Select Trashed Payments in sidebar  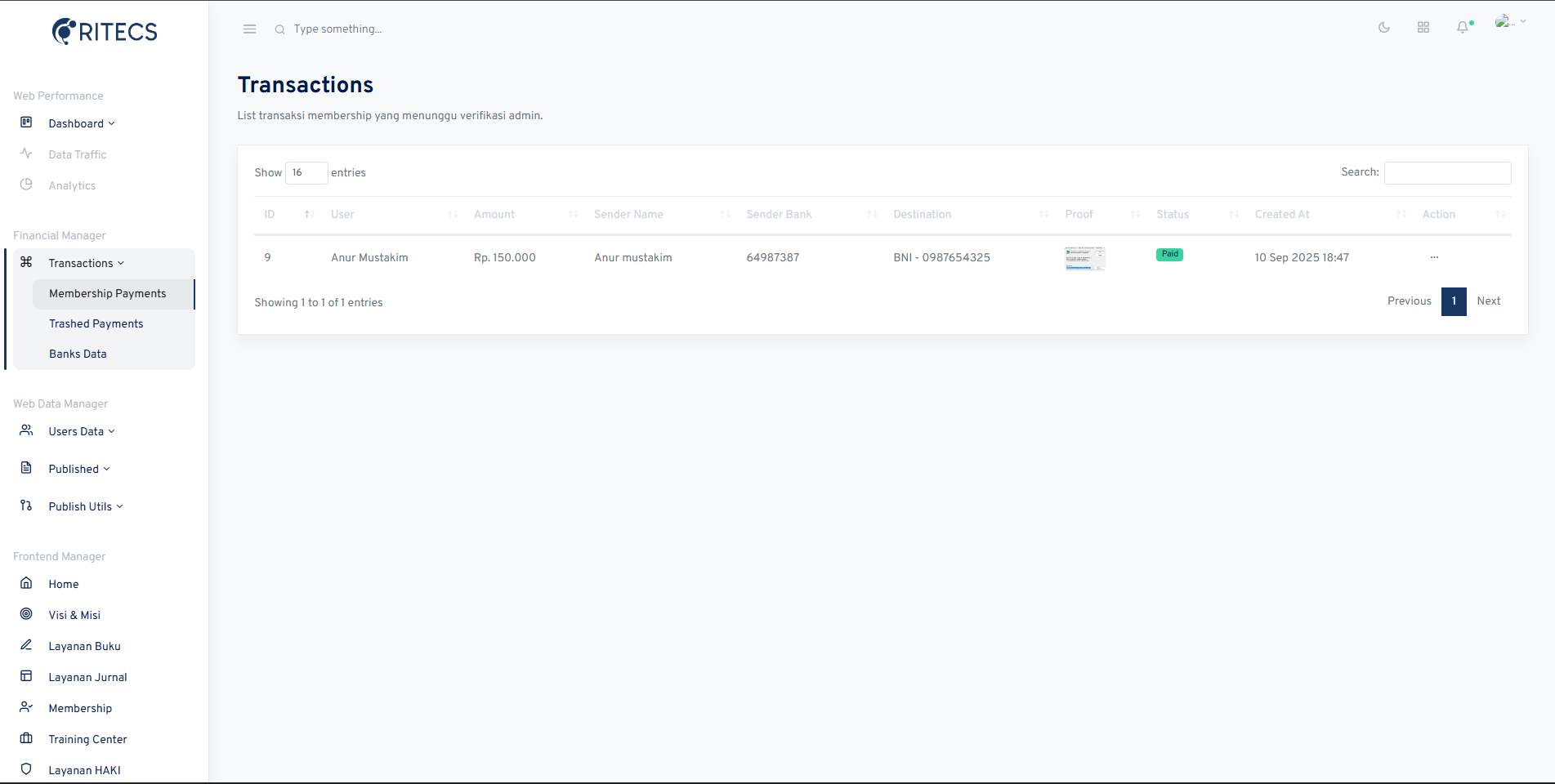tap(96, 324)
